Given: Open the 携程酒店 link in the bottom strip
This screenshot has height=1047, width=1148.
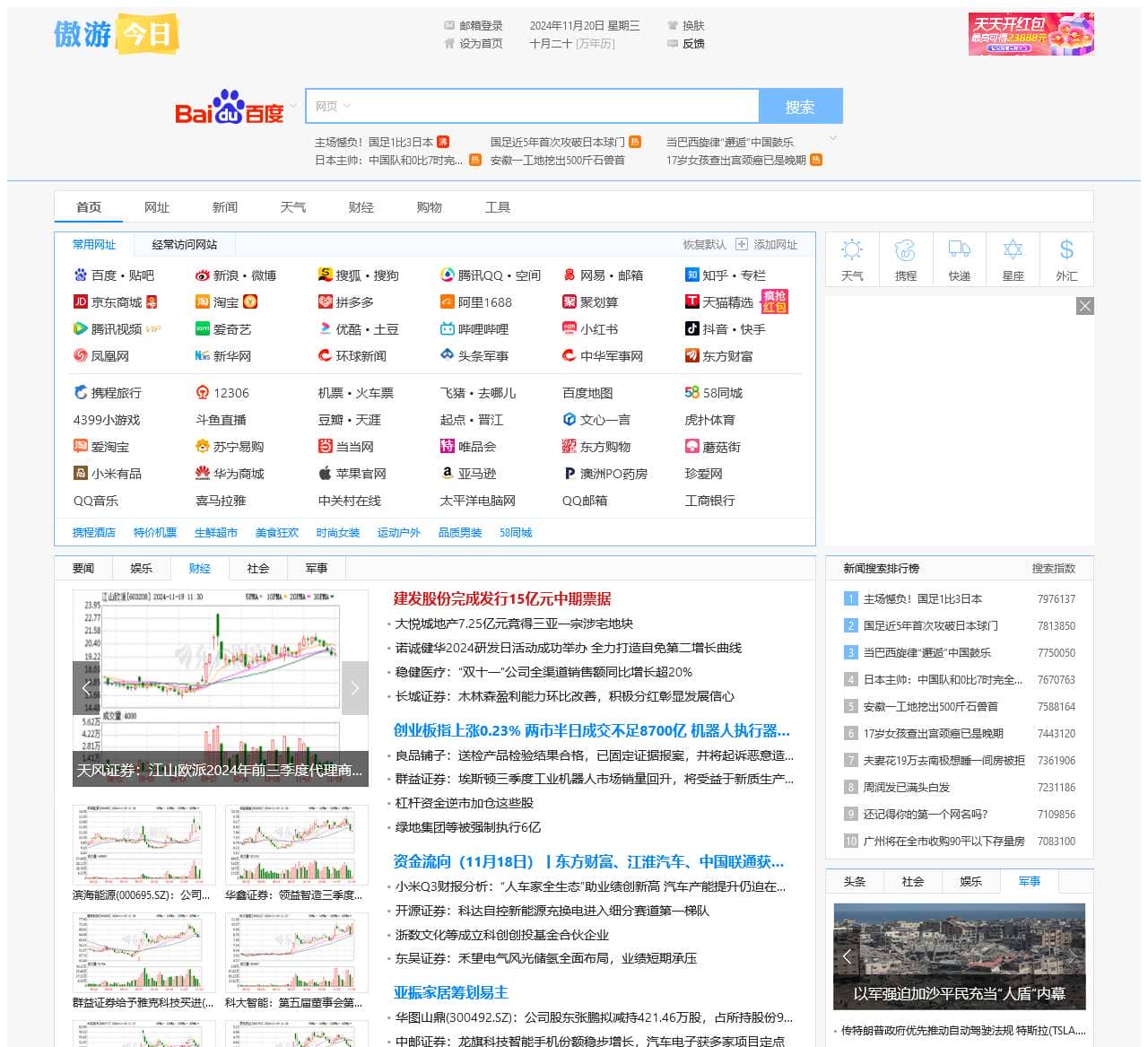Looking at the screenshot, I should pyautogui.click(x=94, y=532).
